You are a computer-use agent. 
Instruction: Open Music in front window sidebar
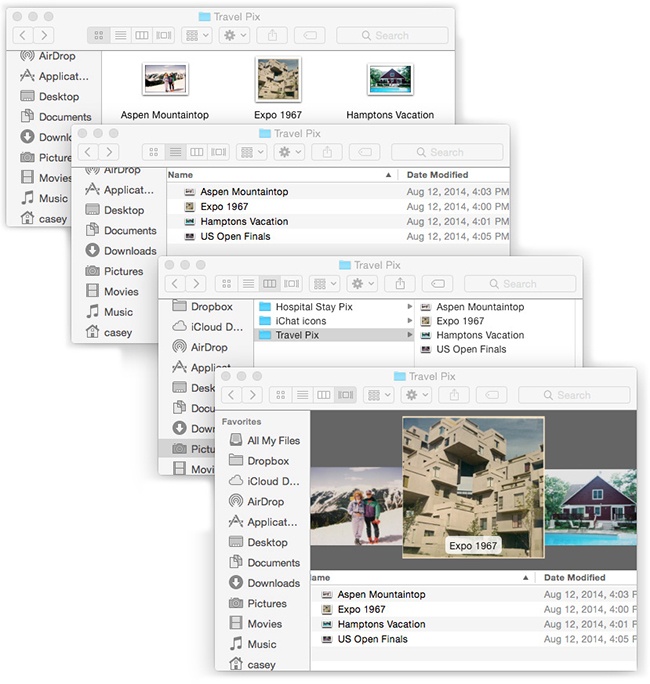point(253,644)
